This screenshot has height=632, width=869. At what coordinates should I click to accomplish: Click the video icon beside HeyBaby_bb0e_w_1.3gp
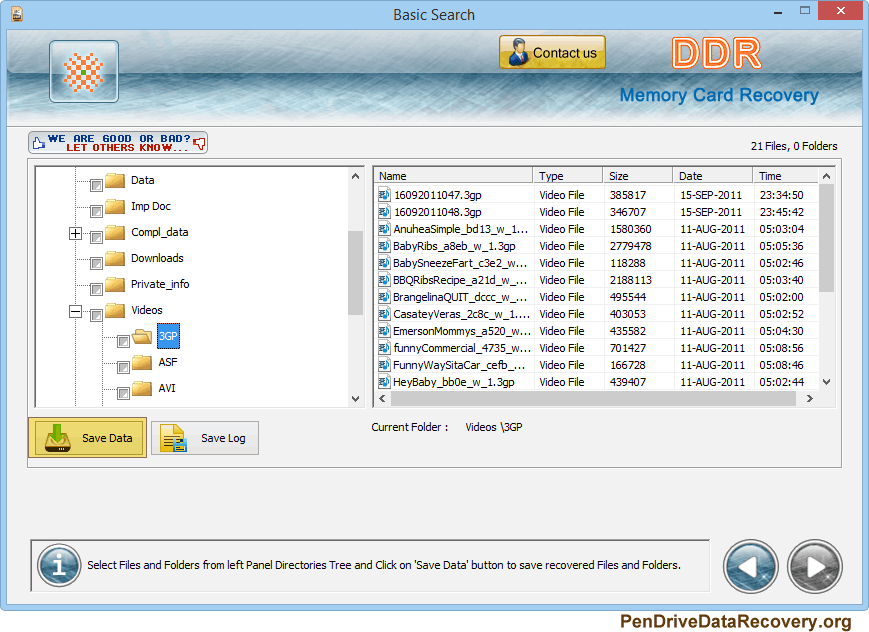pyautogui.click(x=383, y=382)
